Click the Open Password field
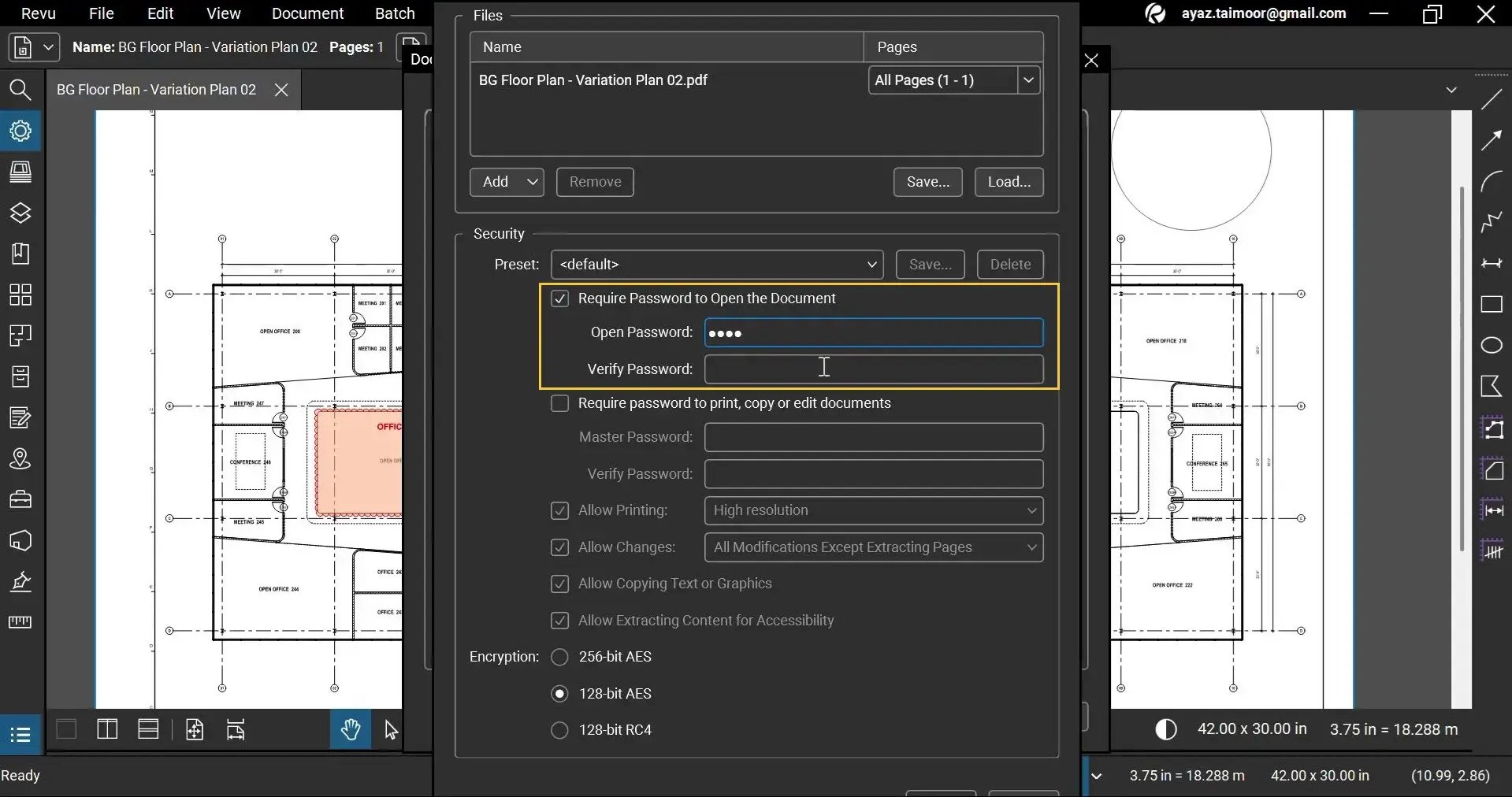This screenshot has height=797, width=1512. click(x=874, y=333)
